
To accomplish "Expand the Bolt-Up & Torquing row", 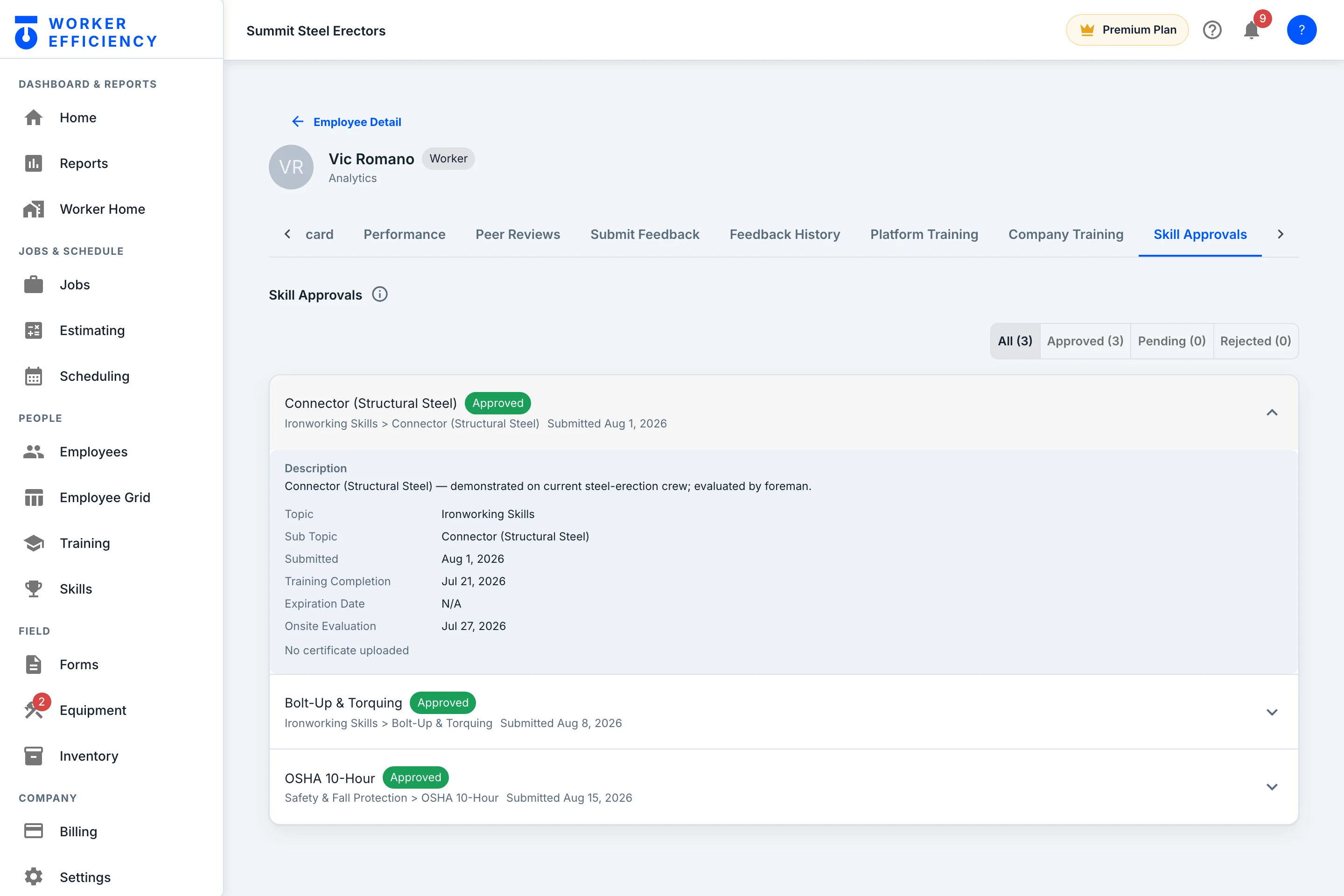I will pyautogui.click(x=1271, y=712).
